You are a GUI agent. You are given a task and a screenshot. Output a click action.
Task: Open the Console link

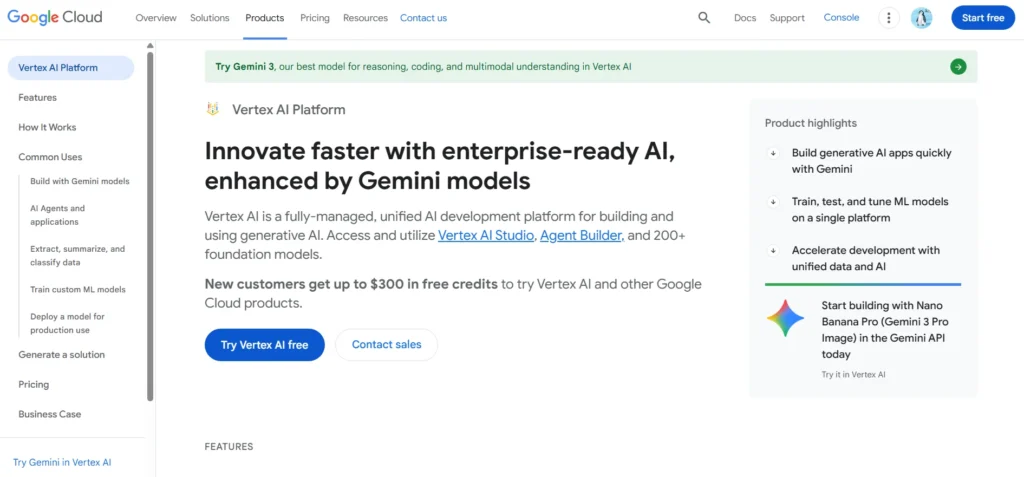coord(841,18)
